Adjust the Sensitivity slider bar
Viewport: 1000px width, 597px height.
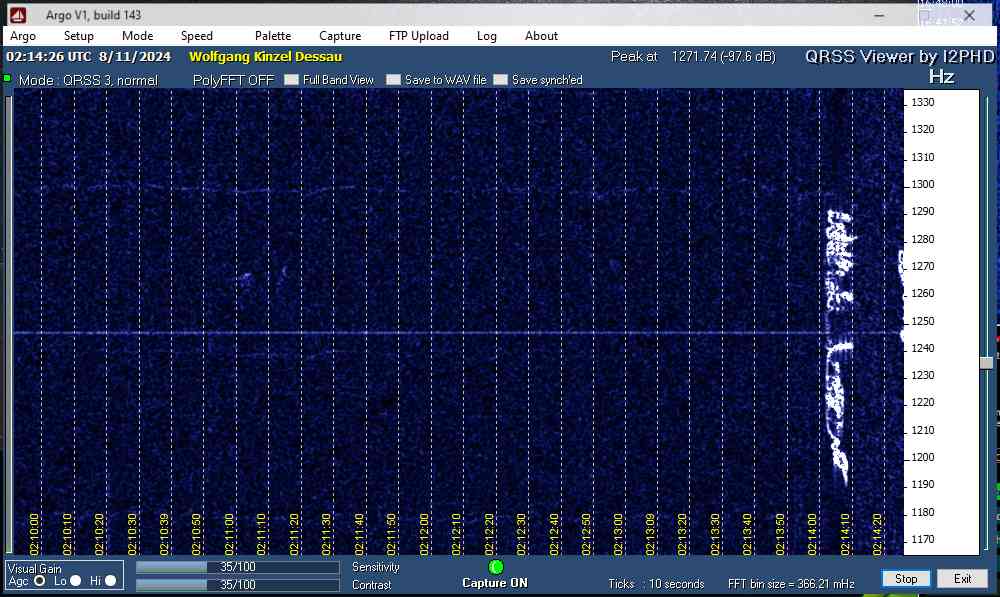237,567
